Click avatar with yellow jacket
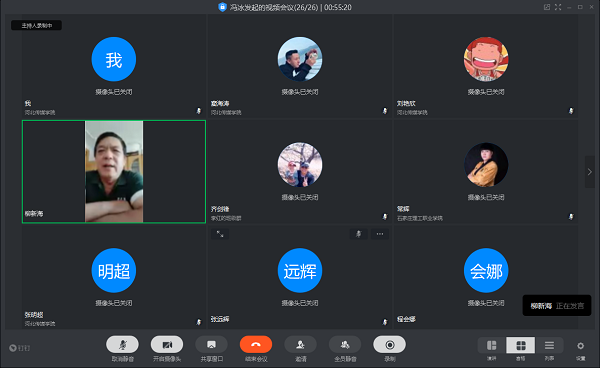Viewport: 600px width, 368px height. [486, 165]
